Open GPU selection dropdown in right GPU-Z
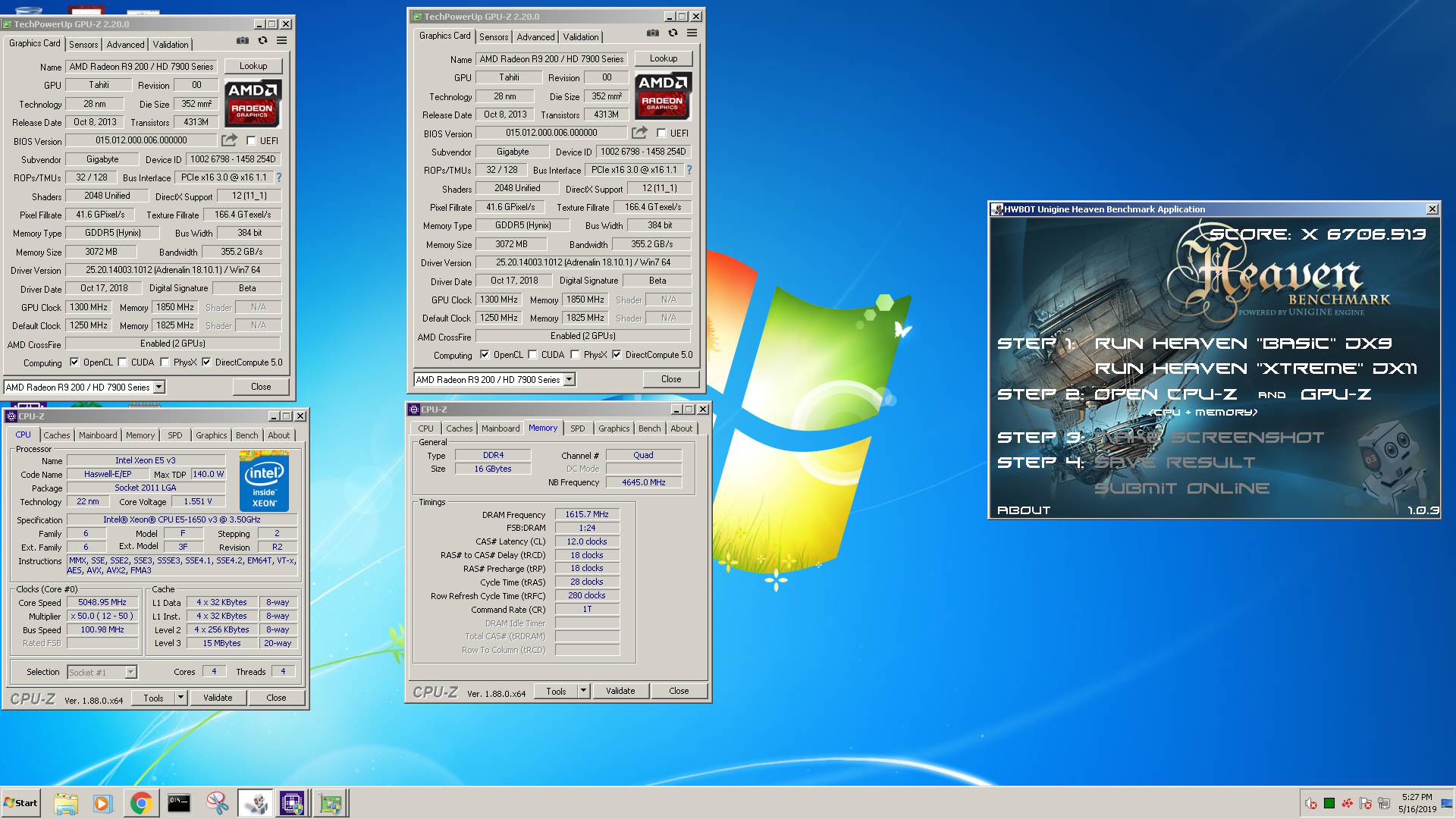 570,379
